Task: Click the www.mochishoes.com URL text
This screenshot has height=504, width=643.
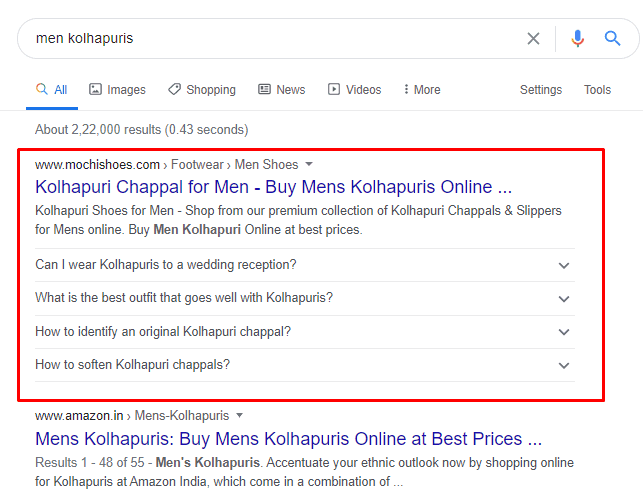Action: point(97,164)
